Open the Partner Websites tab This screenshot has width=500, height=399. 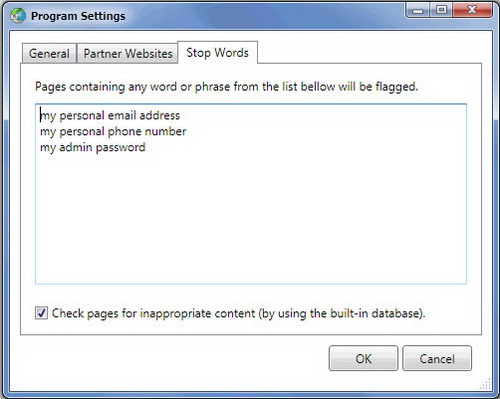coord(128,53)
